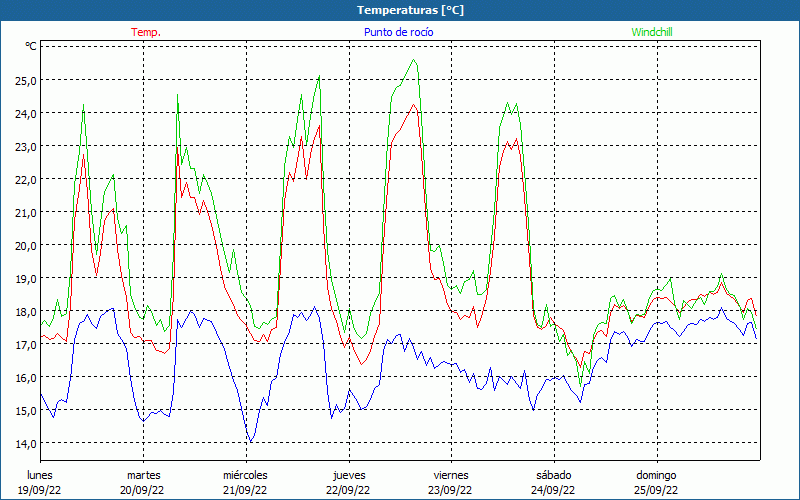Click the 'jueves' day label
This screenshot has width=800, height=500.
[349, 475]
